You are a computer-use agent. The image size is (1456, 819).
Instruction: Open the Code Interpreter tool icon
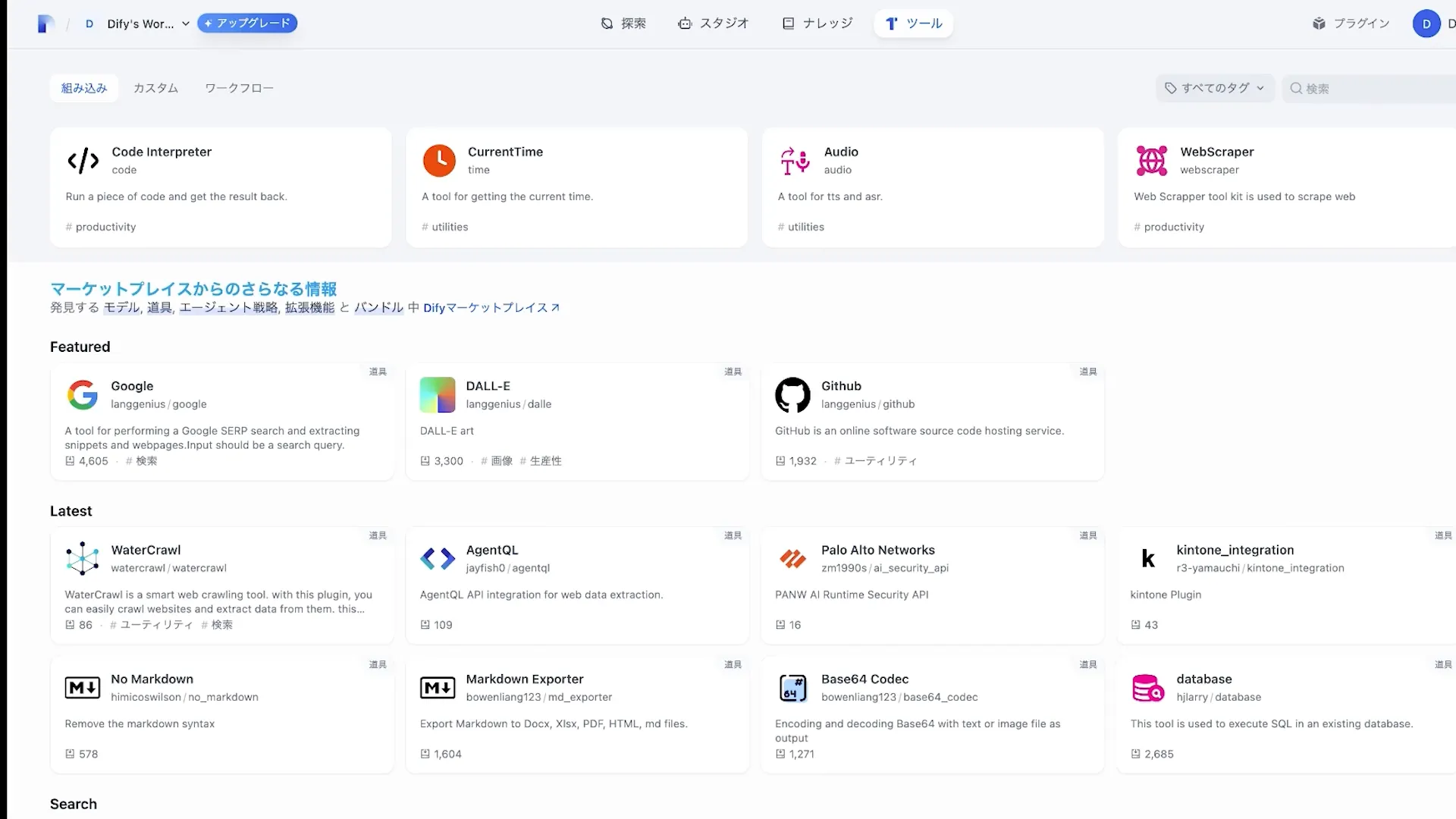83,161
